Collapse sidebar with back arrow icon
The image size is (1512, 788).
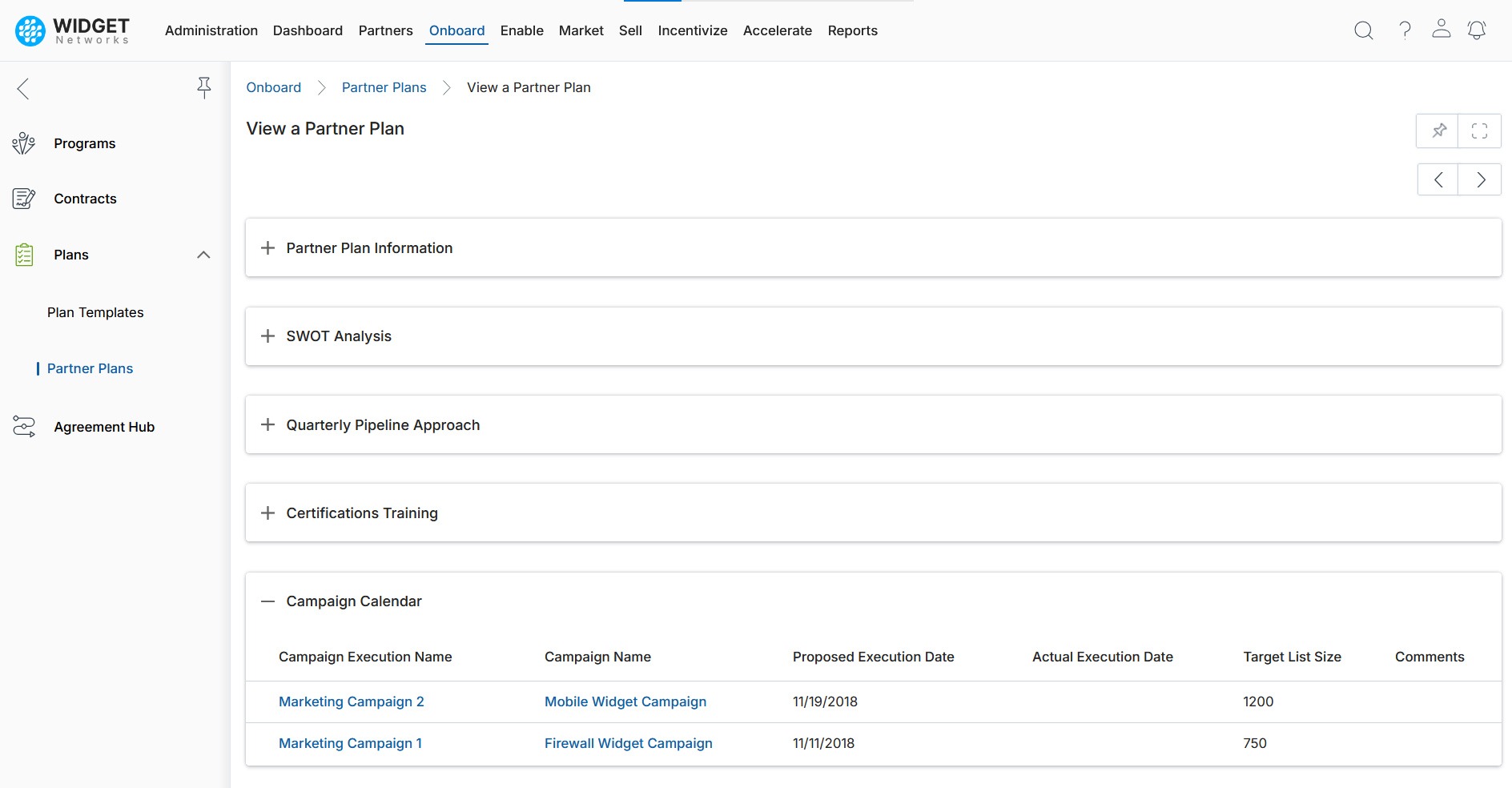(x=23, y=88)
